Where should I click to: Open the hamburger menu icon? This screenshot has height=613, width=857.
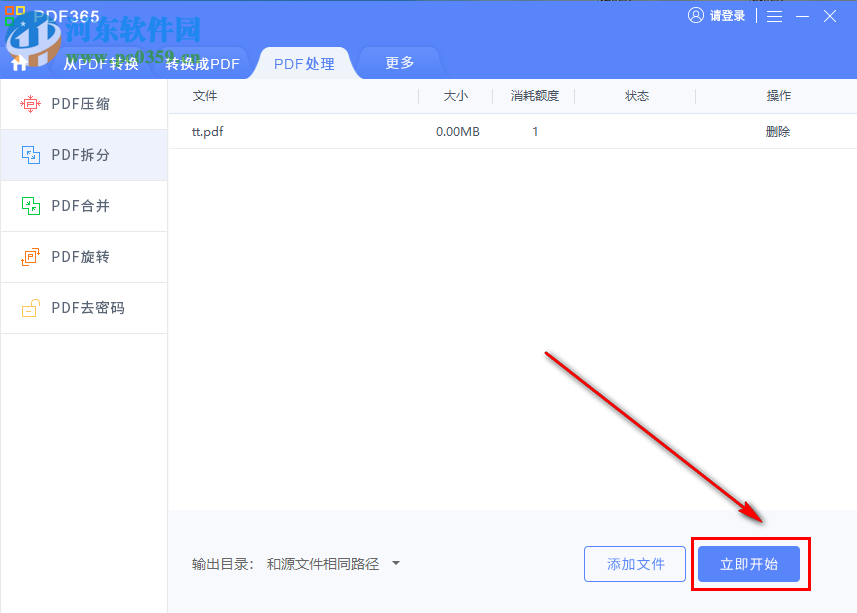(774, 15)
